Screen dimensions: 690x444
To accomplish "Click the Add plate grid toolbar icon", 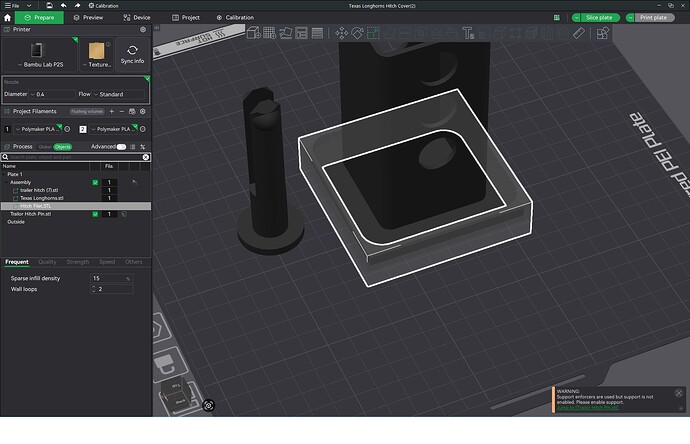I will [269, 33].
